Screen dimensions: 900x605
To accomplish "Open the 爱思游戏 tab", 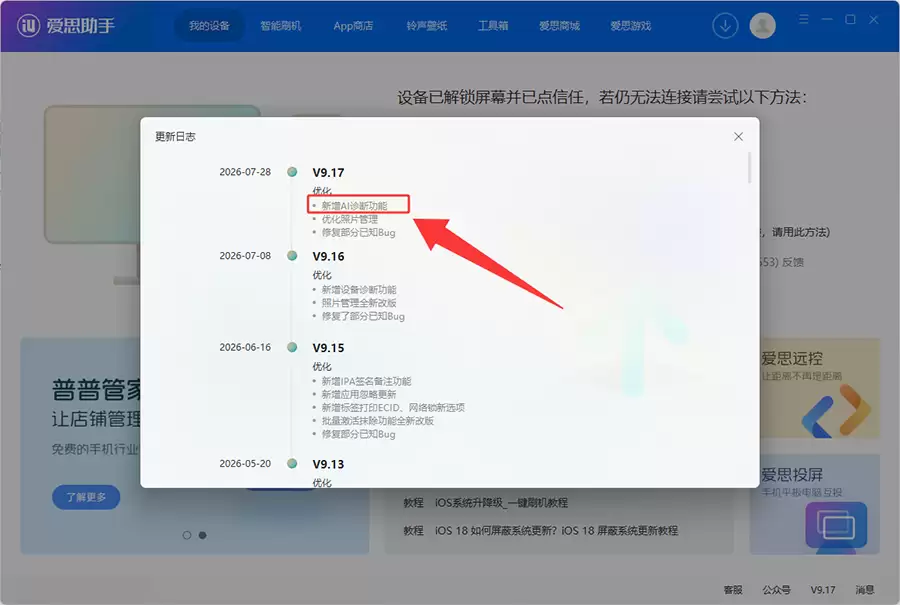I will pyautogui.click(x=630, y=26).
